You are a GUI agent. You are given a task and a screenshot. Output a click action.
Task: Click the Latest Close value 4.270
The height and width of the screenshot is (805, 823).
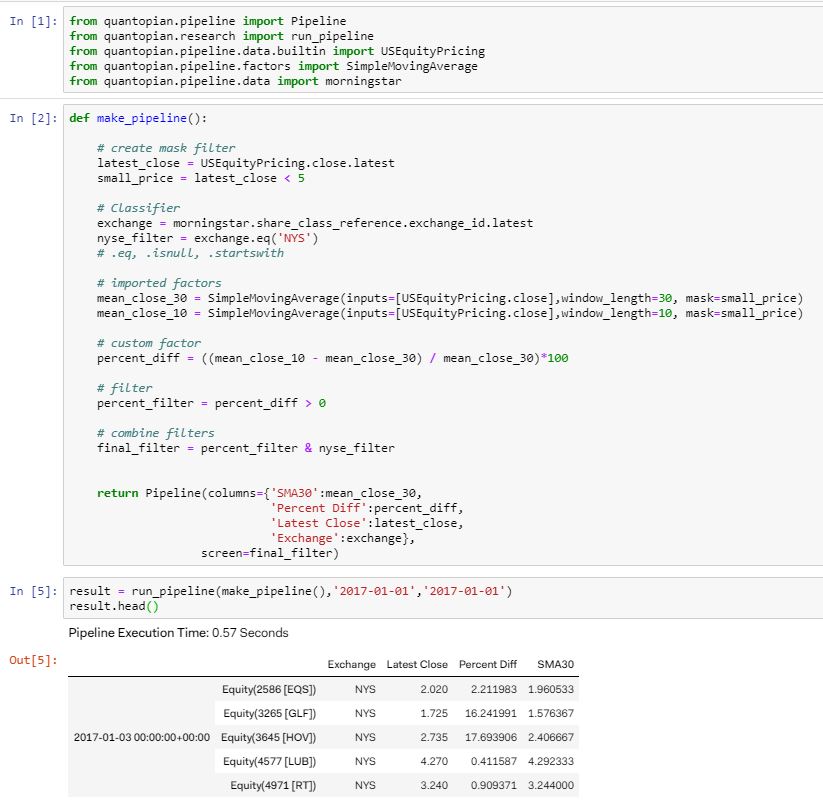434,761
